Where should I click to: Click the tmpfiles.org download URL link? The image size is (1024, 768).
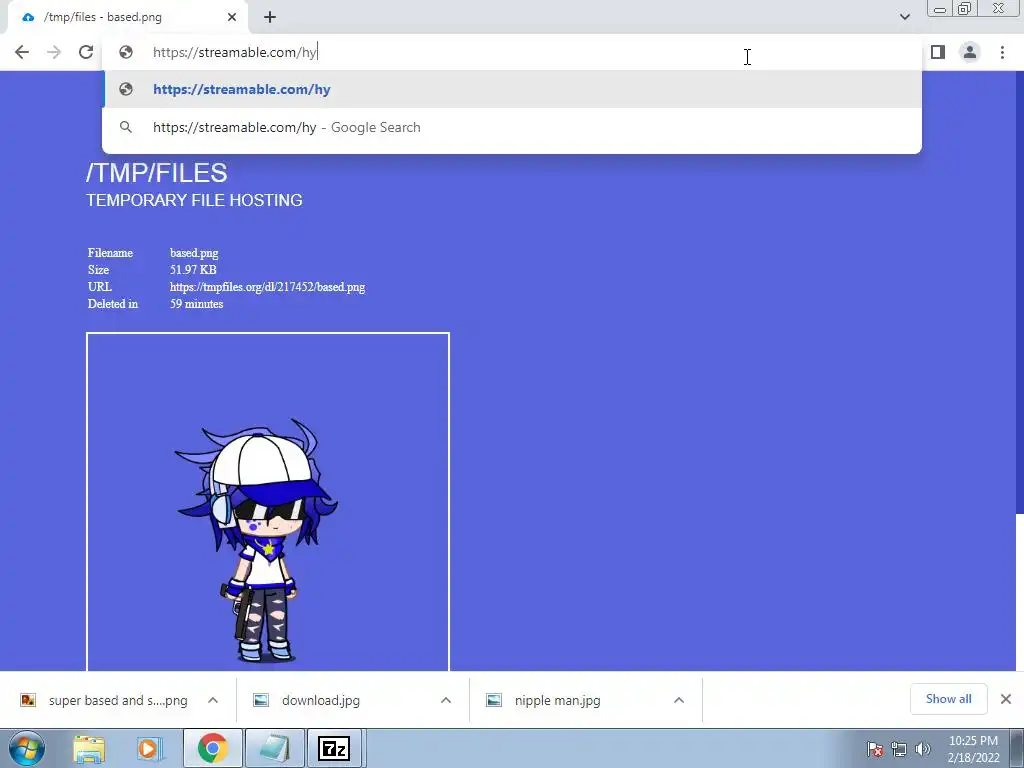point(267,287)
